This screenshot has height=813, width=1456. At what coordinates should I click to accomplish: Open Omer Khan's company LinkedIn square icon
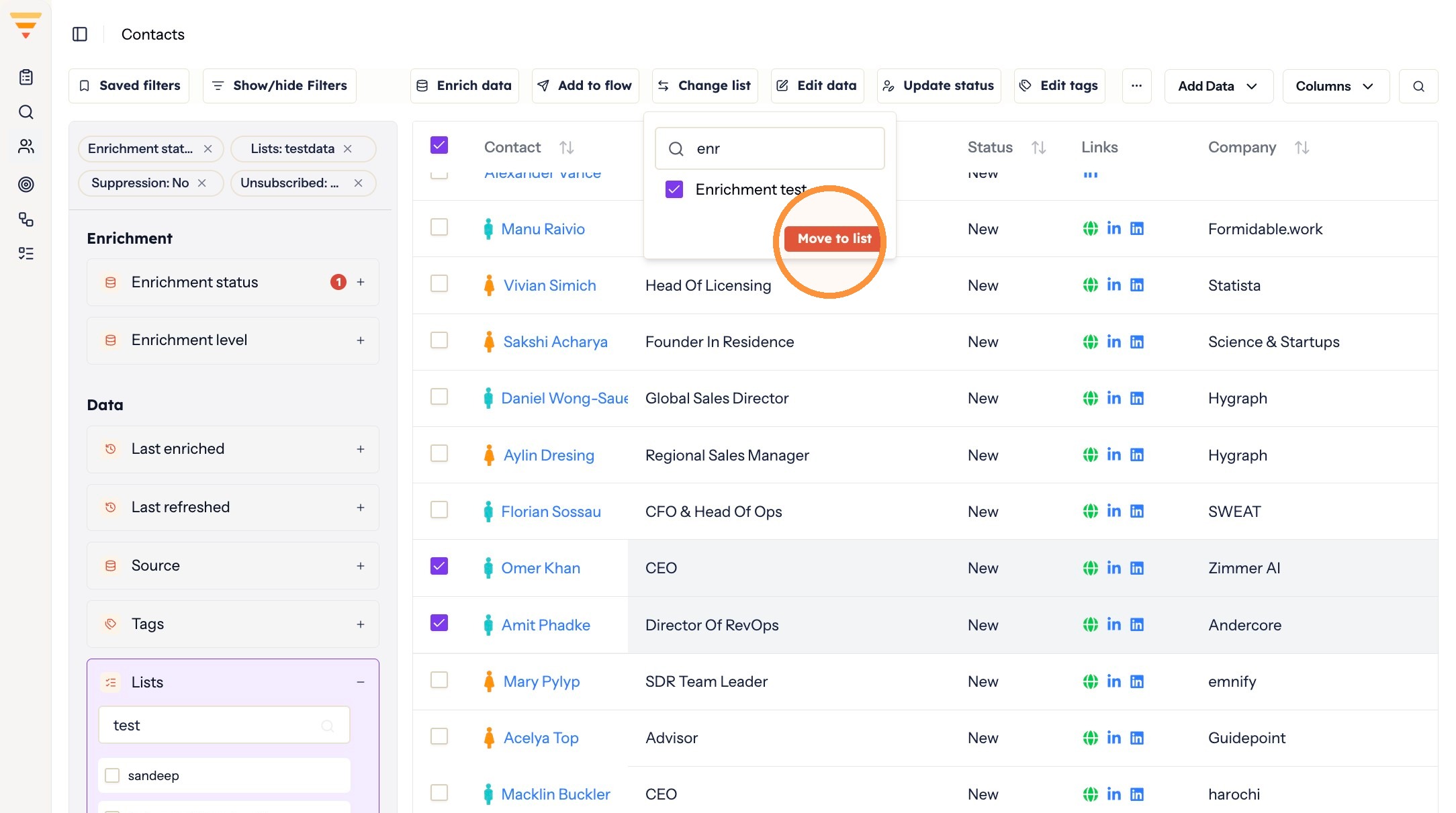1137,568
